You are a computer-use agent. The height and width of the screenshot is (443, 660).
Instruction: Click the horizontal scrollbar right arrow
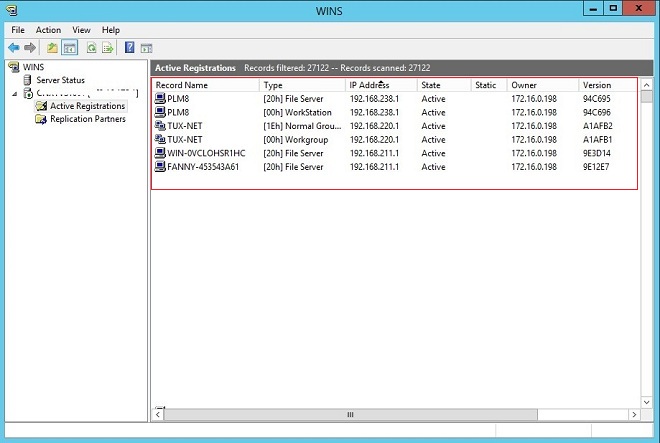[634, 414]
